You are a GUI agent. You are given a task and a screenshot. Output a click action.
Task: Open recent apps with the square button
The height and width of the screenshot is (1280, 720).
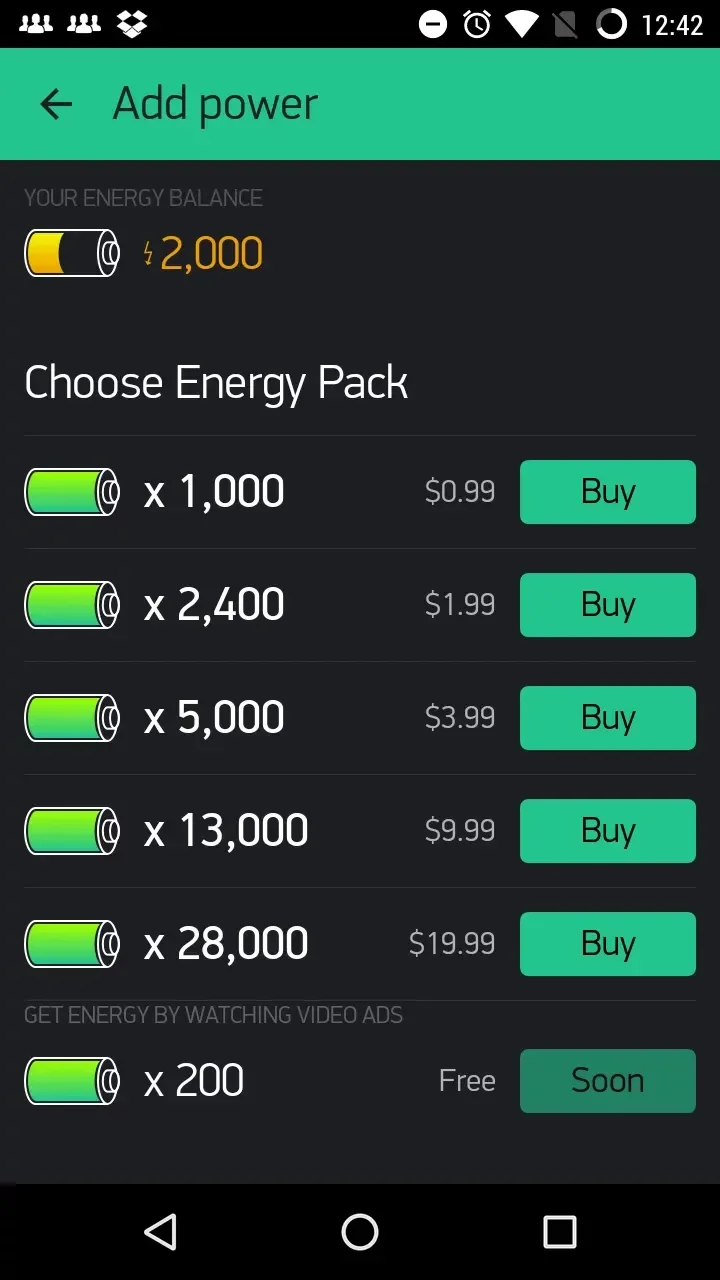pyautogui.click(x=560, y=1232)
